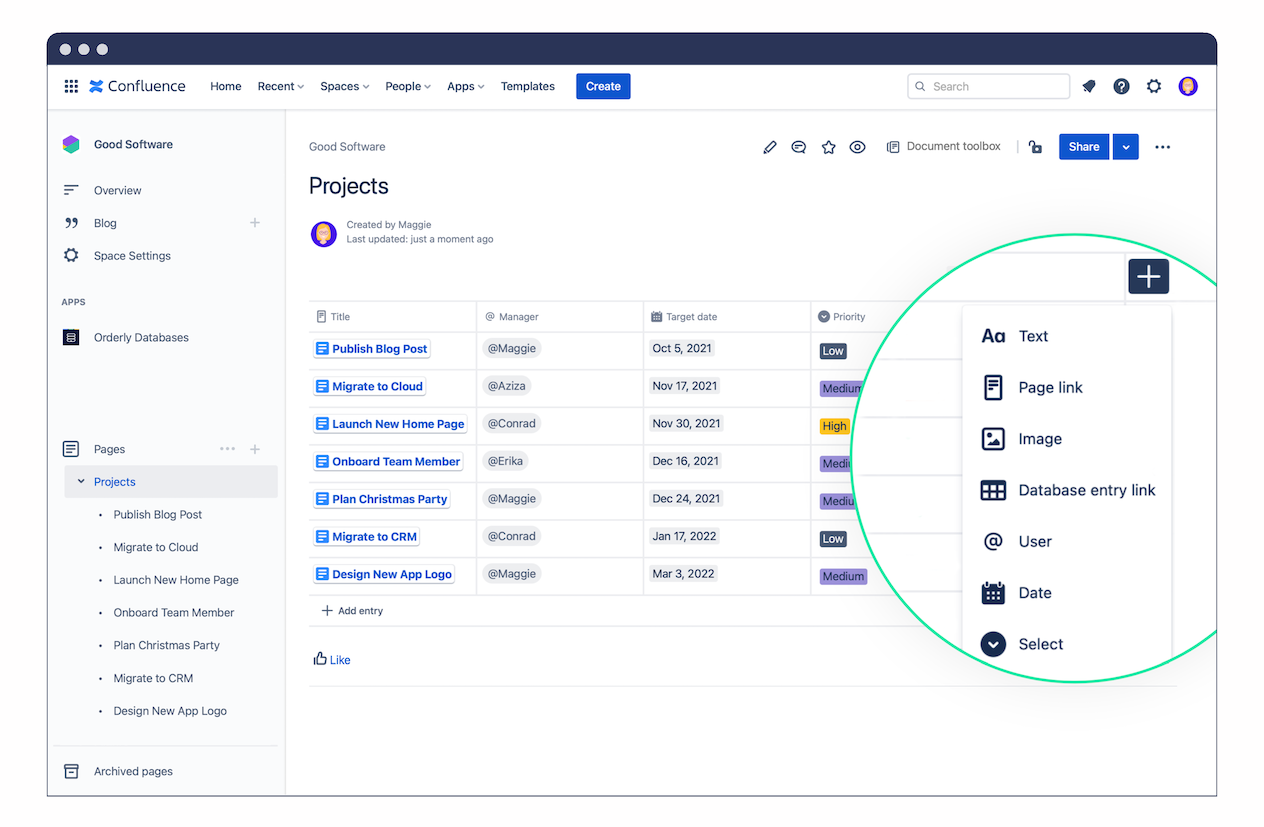This screenshot has height=827, width=1264.
Task: Click the large plus add-column button
Action: coord(1149,276)
